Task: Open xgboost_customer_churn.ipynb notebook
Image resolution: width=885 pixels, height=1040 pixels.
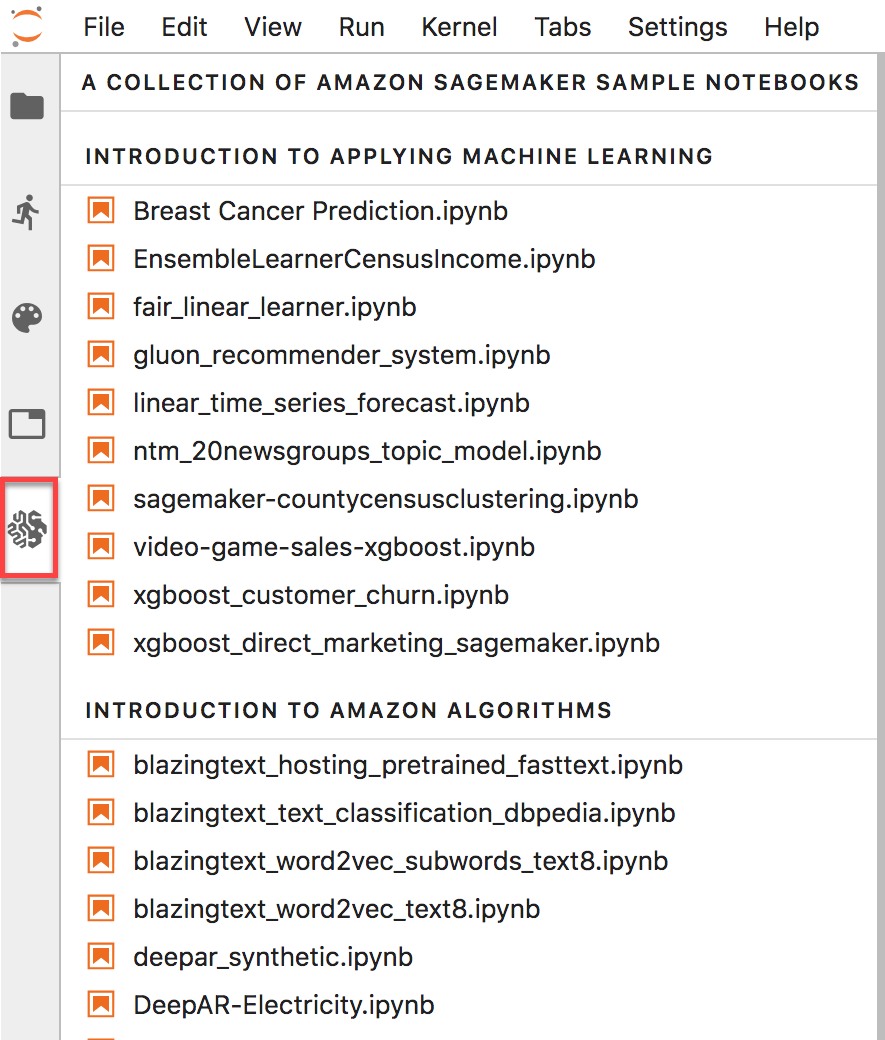Action: click(x=321, y=595)
